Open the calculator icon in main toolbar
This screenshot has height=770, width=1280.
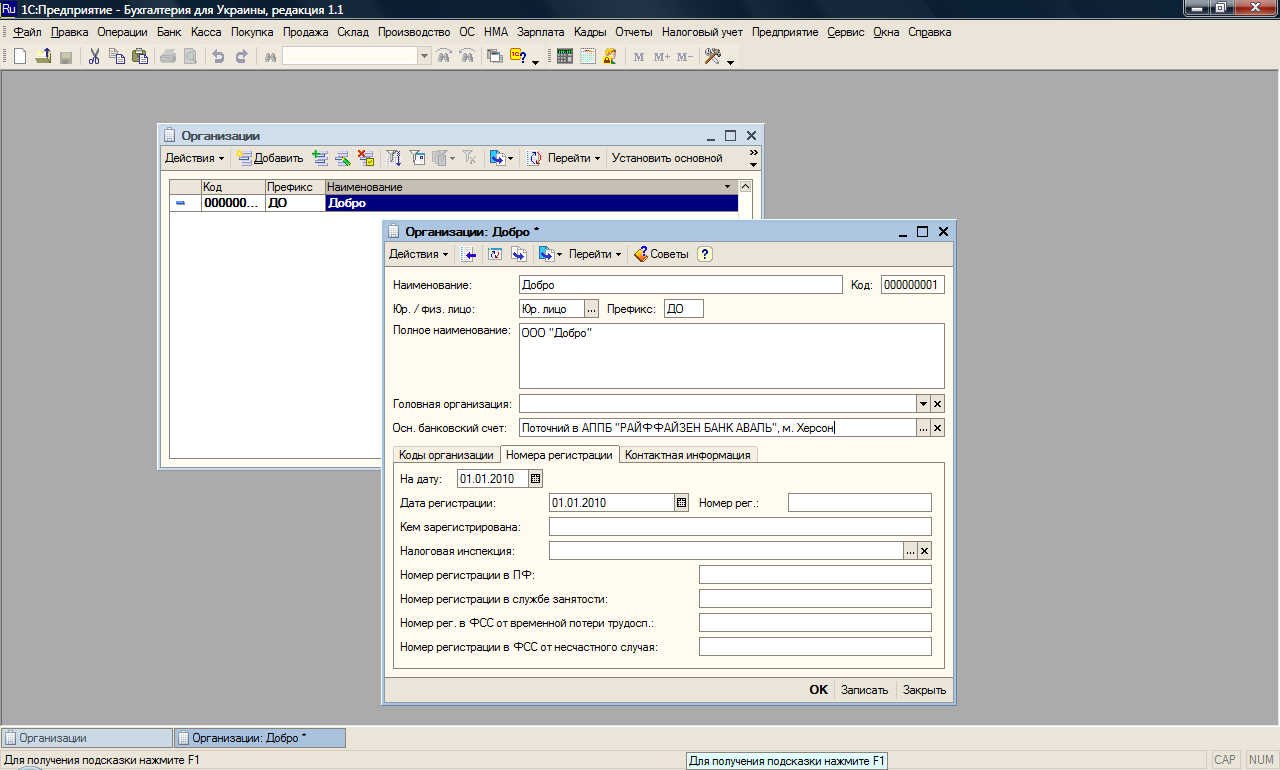[565, 57]
